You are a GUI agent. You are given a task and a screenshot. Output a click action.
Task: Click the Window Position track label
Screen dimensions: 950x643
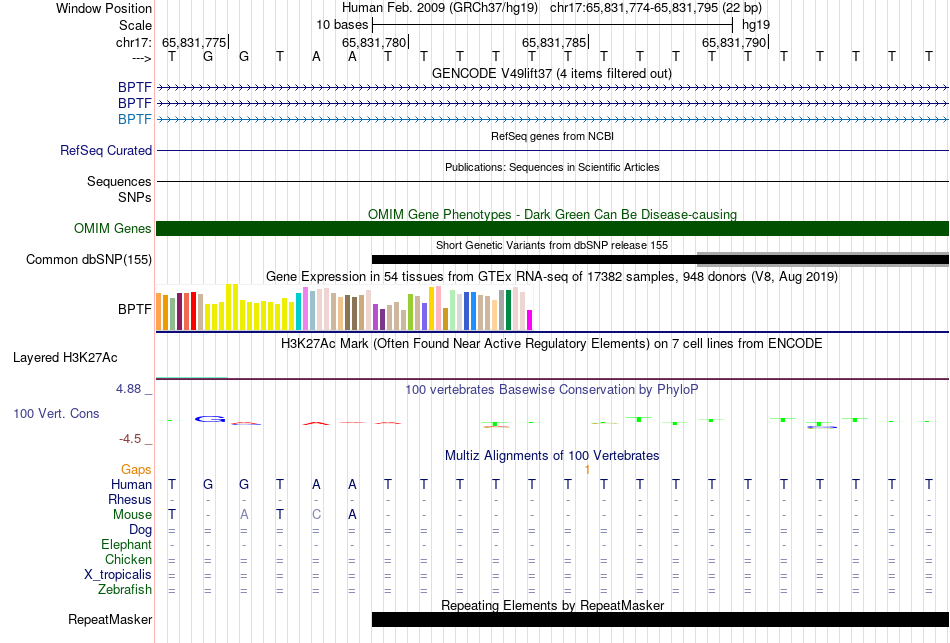(x=104, y=8)
